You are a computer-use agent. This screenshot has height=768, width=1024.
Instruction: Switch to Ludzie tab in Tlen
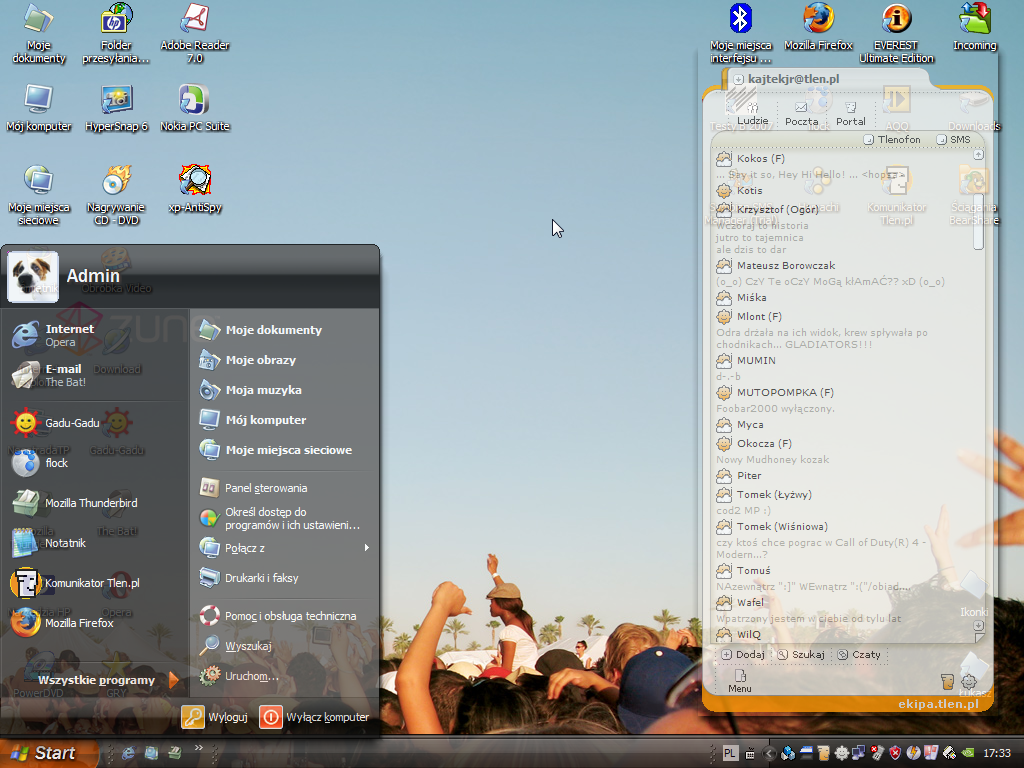click(x=752, y=114)
